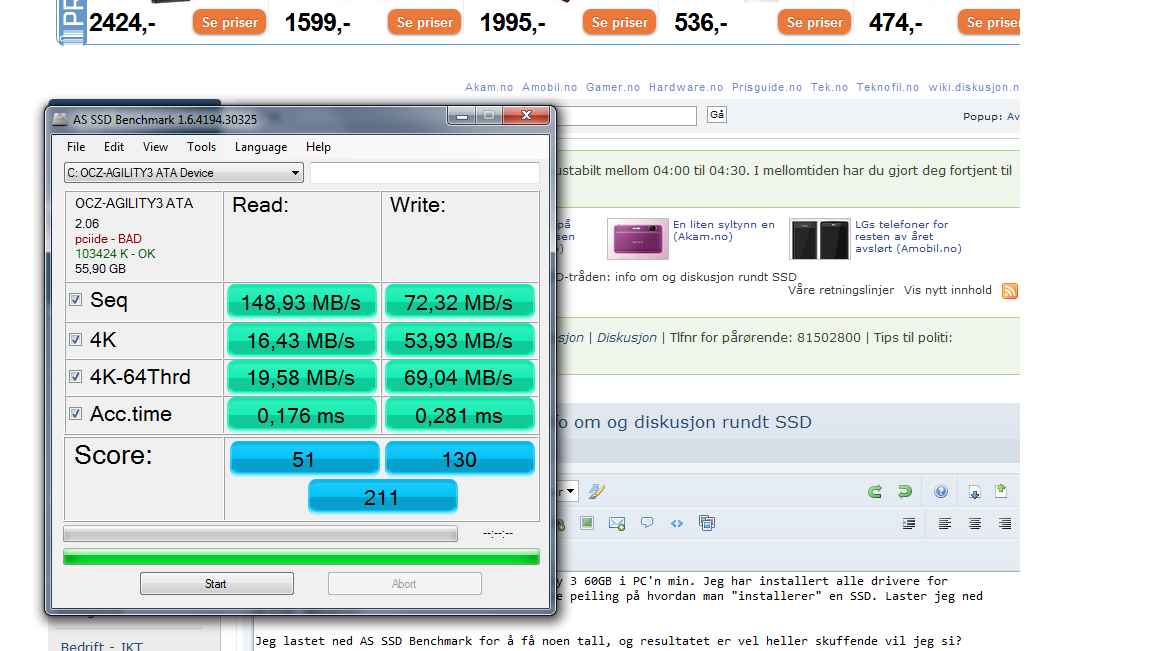Open the Teknofil.no network link
Screen dimensions: 1152x651
888,87
